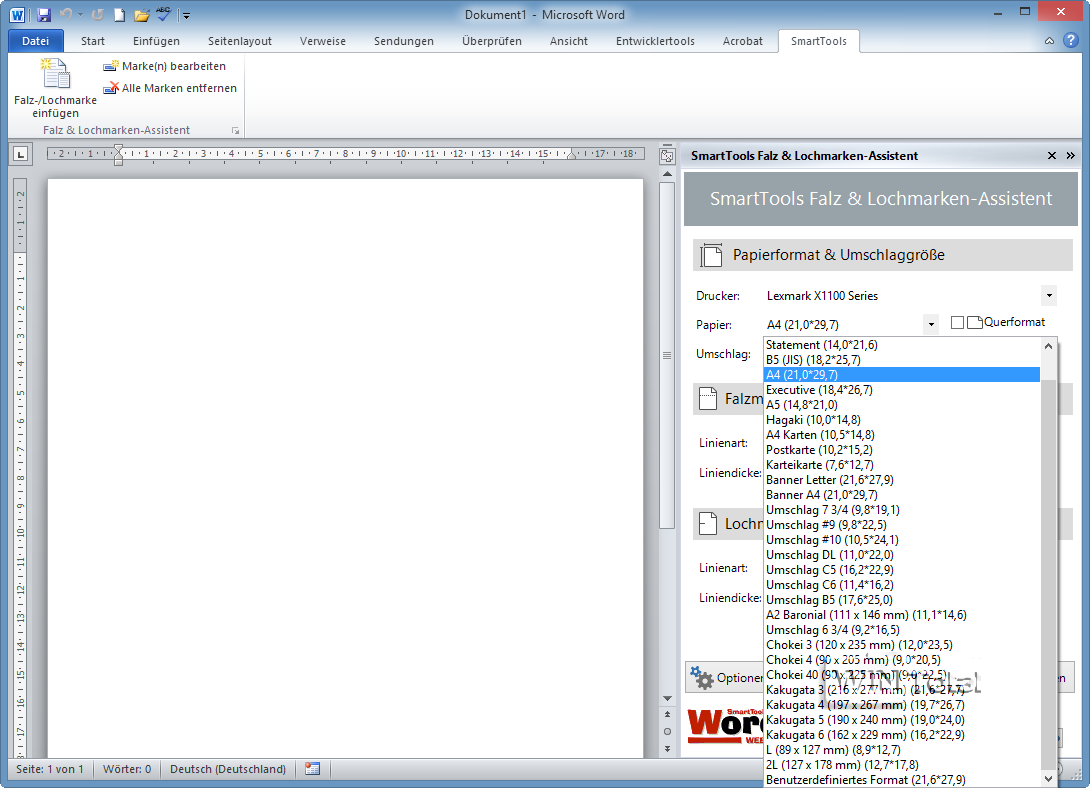This screenshot has width=1090, height=788.
Task: Select A5 (14,8*21,0) paper
Action: 902,404
